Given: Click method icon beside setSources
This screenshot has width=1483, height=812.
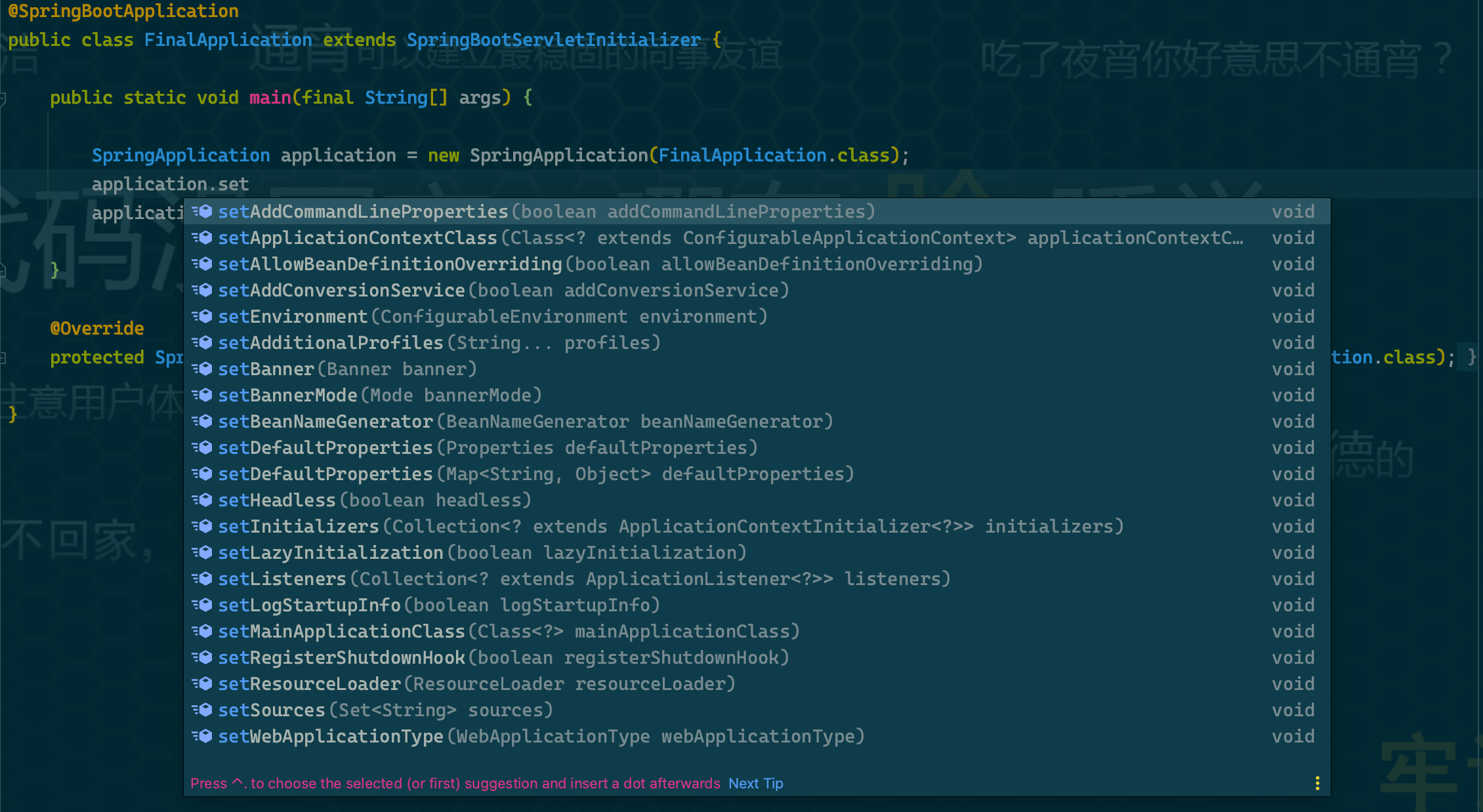Looking at the screenshot, I should point(202,710).
